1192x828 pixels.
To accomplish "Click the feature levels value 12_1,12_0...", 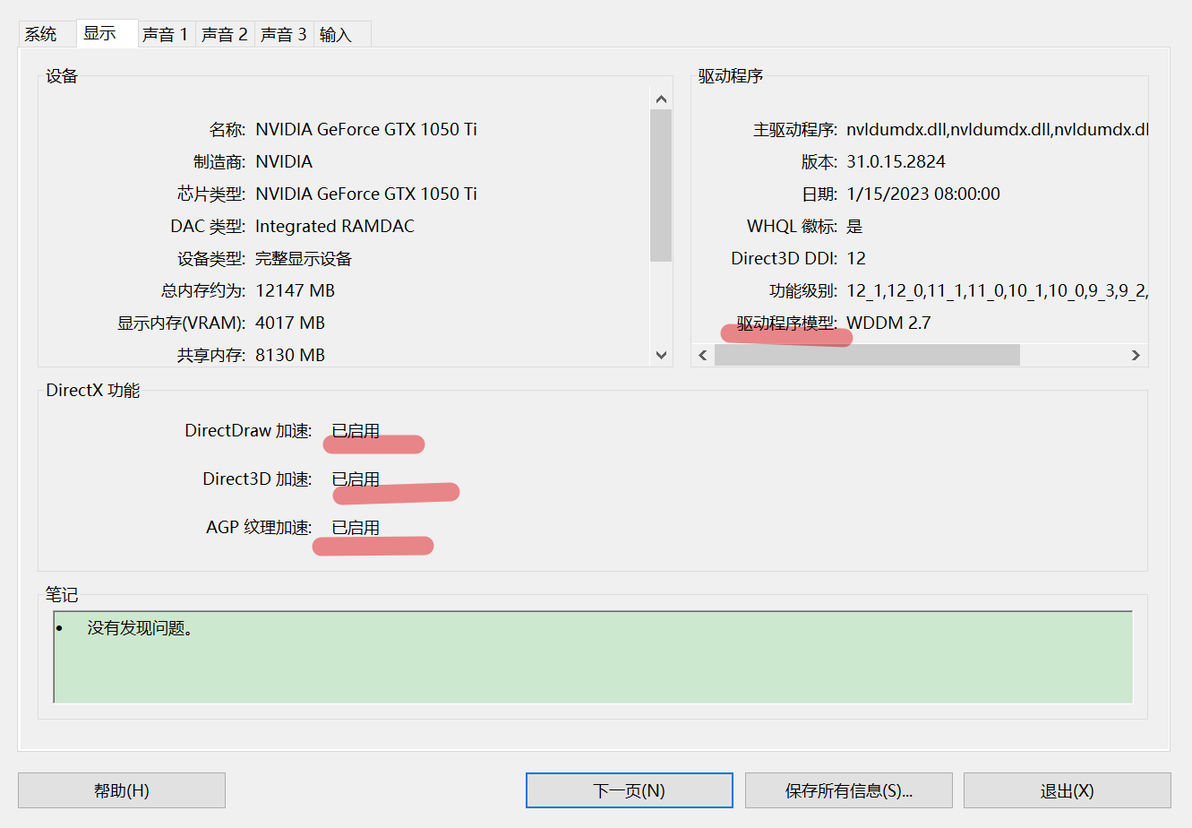I will tap(997, 291).
